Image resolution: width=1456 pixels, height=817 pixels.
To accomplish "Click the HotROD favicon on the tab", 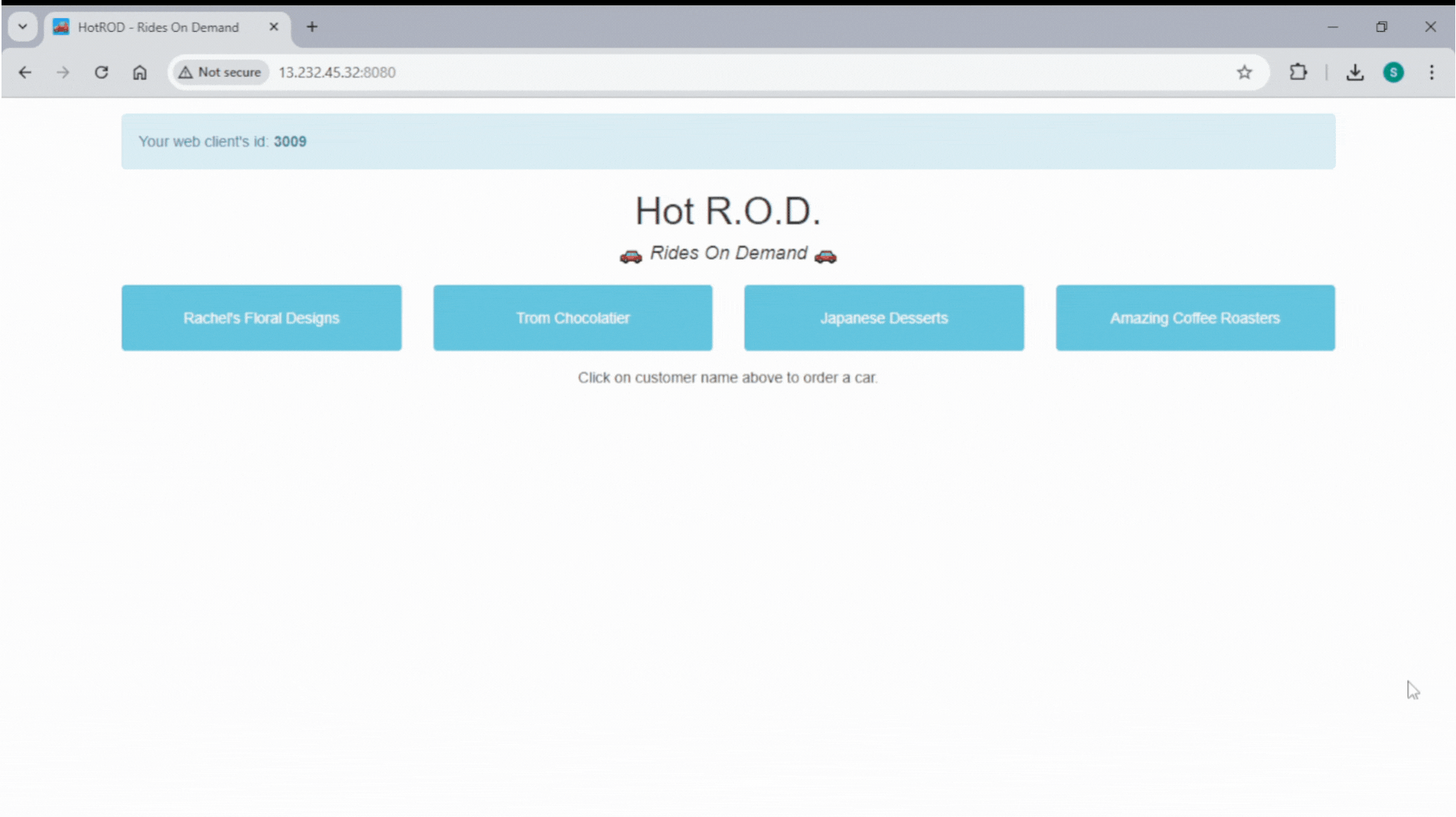I will coord(61,27).
